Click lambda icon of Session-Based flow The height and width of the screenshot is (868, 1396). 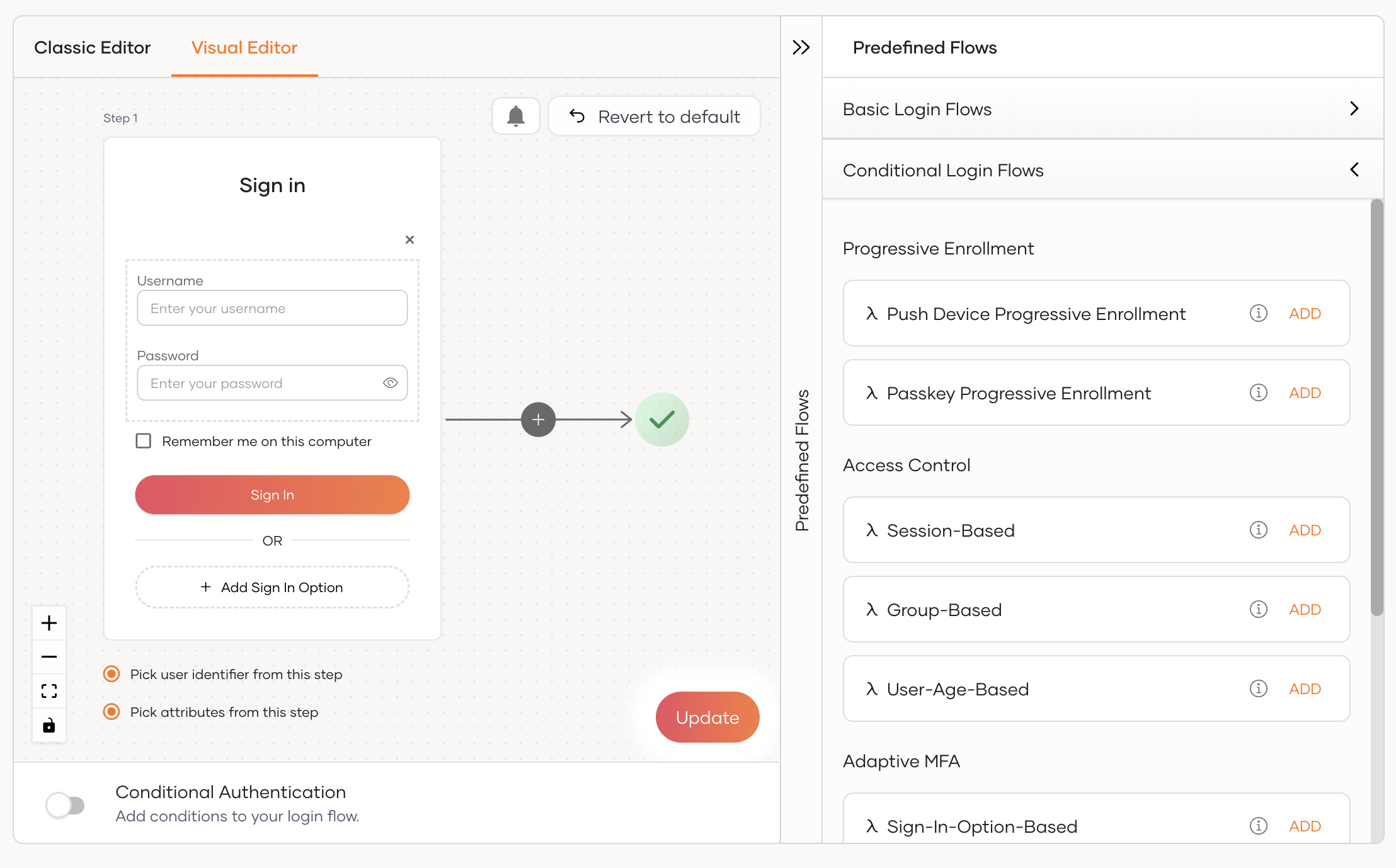pyautogui.click(x=872, y=530)
